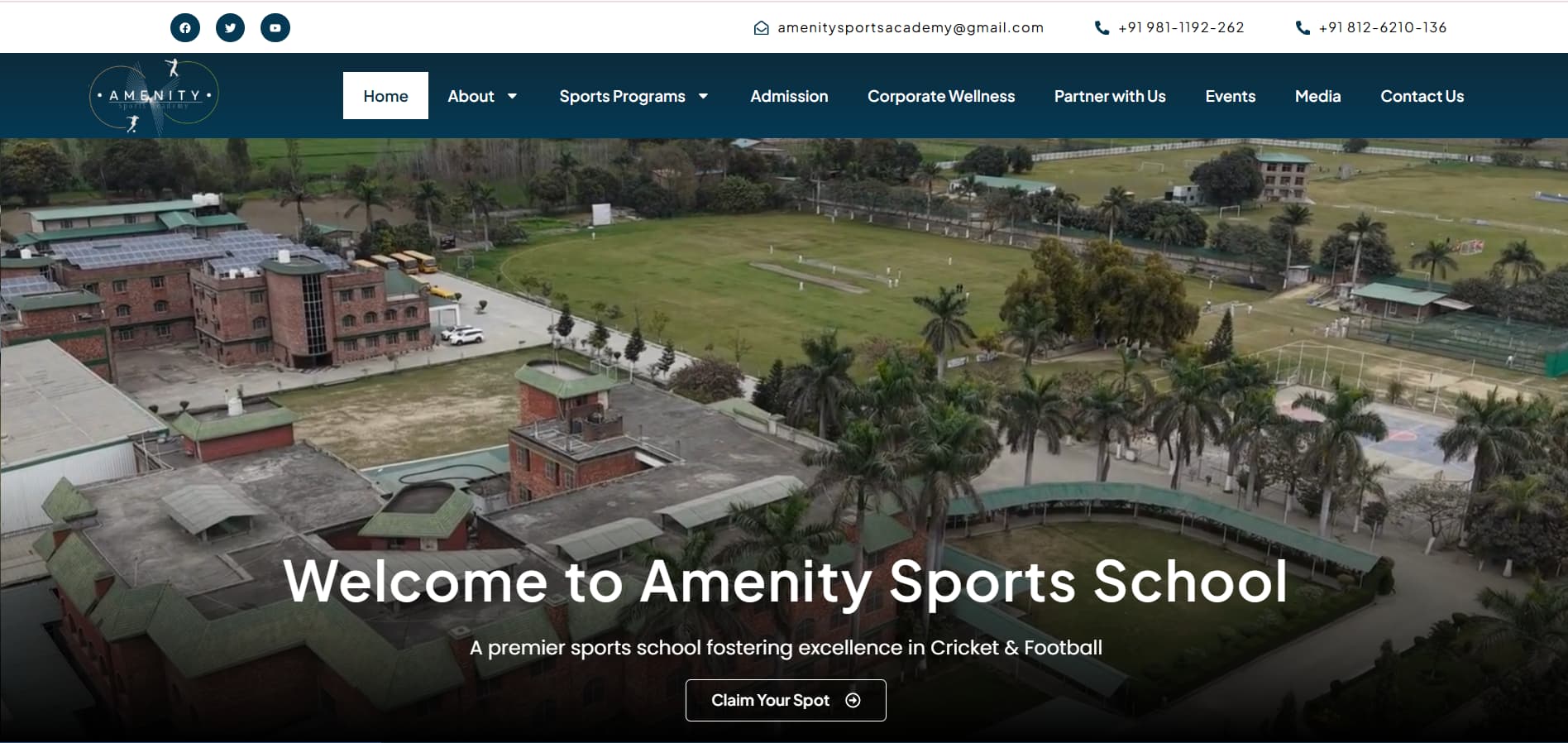
Task: Go to the Contact Us page
Action: click(x=1422, y=96)
